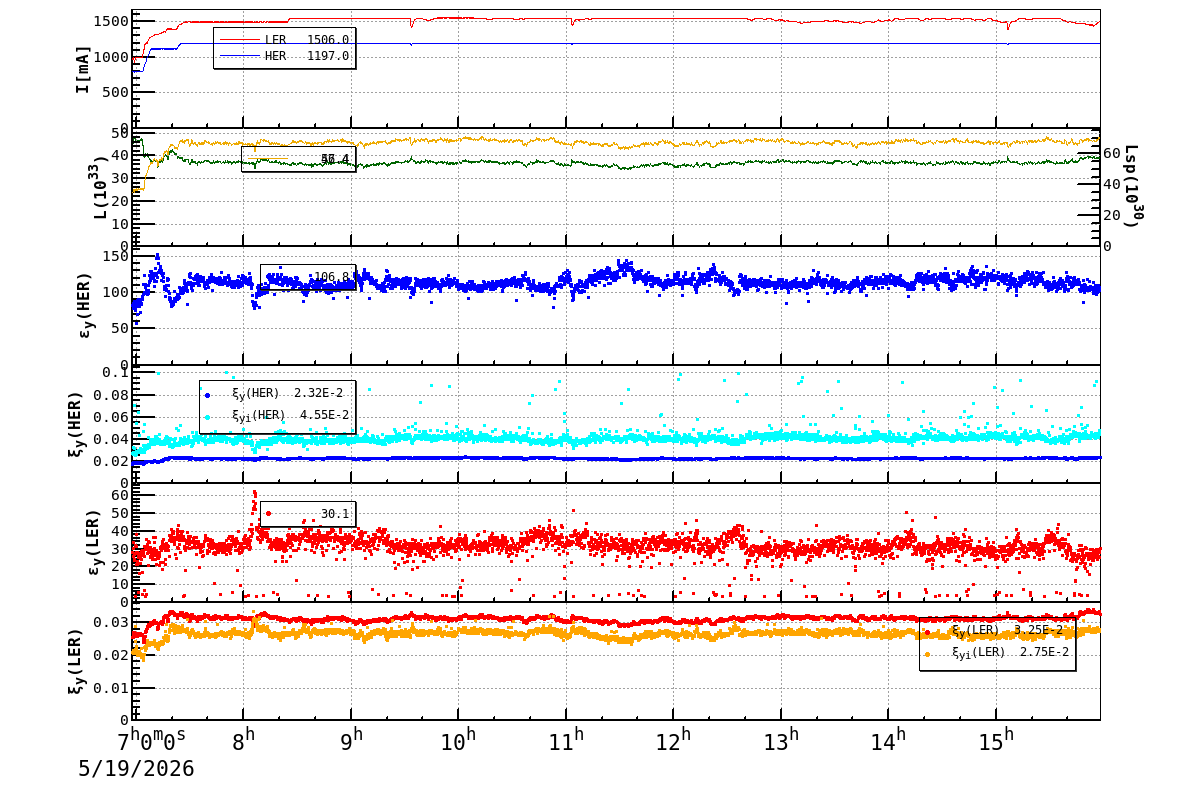Viewport: 1200px width, 798px height.
Task: Click the 9h time axis label
Action: (351, 741)
